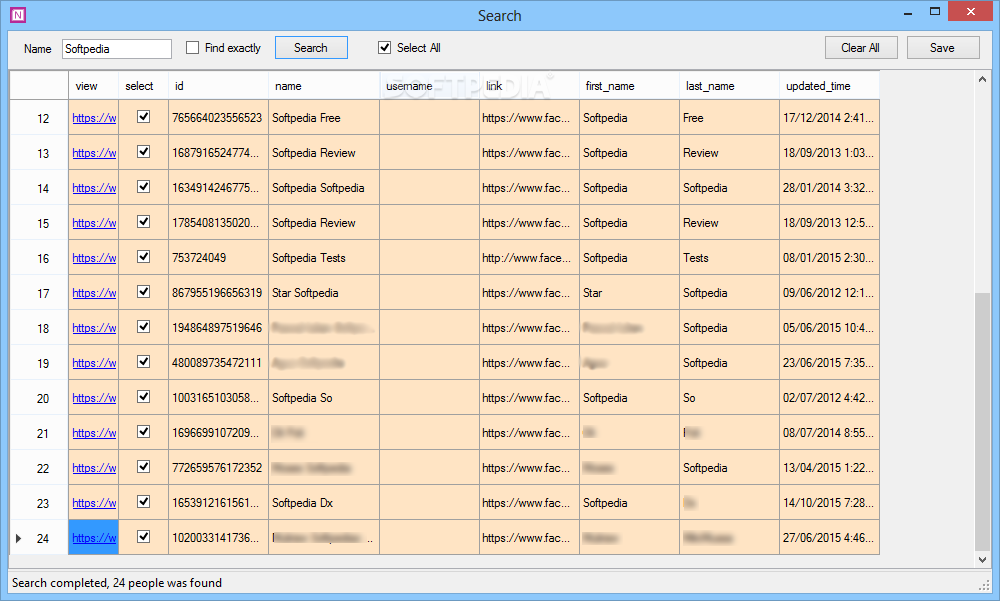Screen dimensions: 1000x601
Task: Select row header number 22
Action: [39, 468]
